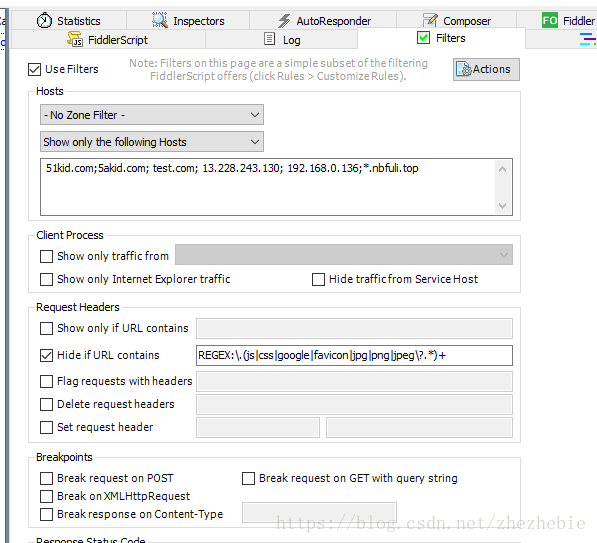Screen dimensions: 597x543
Task: Uncheck the Use Filters checkbox
Action: point(34,69)
